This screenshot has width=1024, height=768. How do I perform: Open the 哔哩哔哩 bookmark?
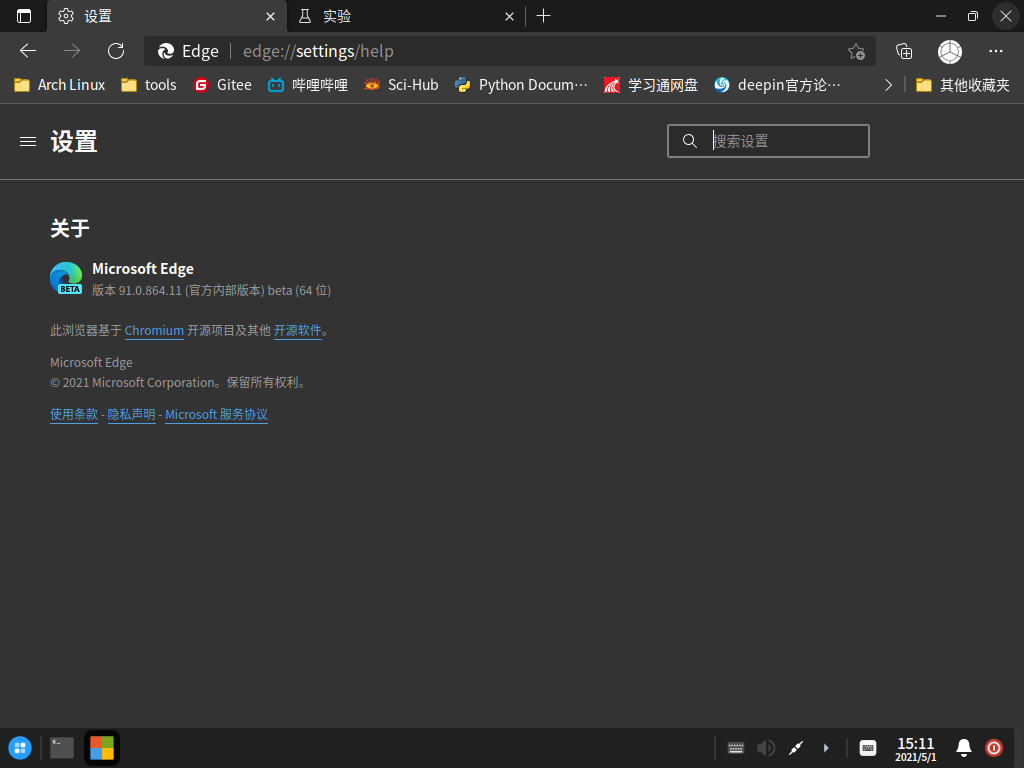click(x=308, y=85)
